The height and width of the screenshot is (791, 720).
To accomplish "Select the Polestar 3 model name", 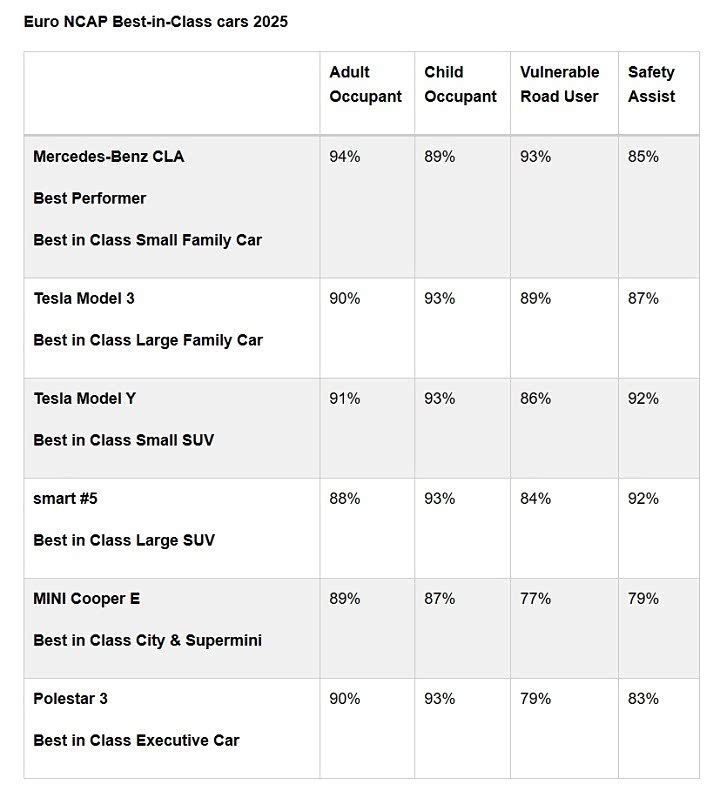I will pyautogui.click(x=70, y=698).
